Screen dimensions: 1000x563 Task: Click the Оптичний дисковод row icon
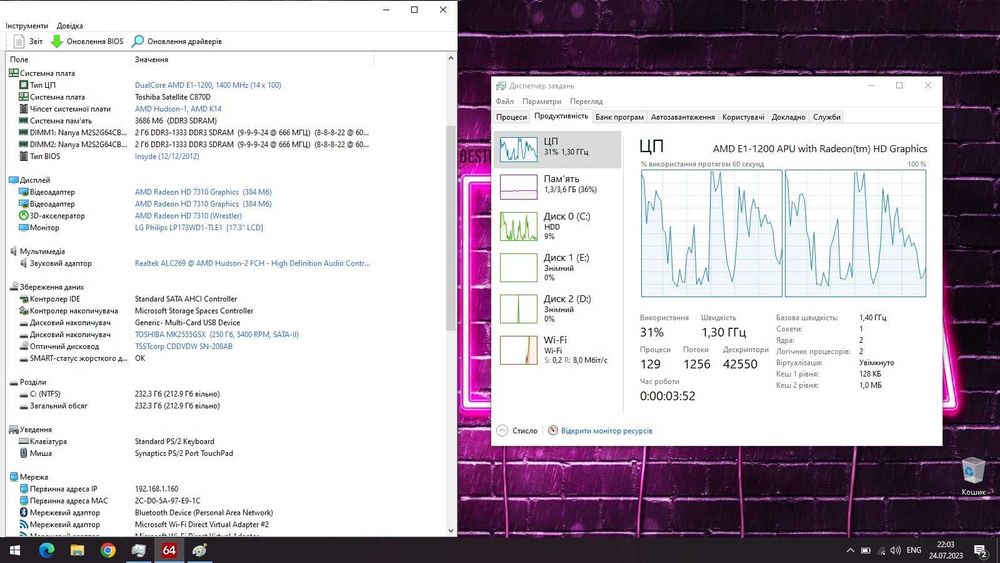24,346
